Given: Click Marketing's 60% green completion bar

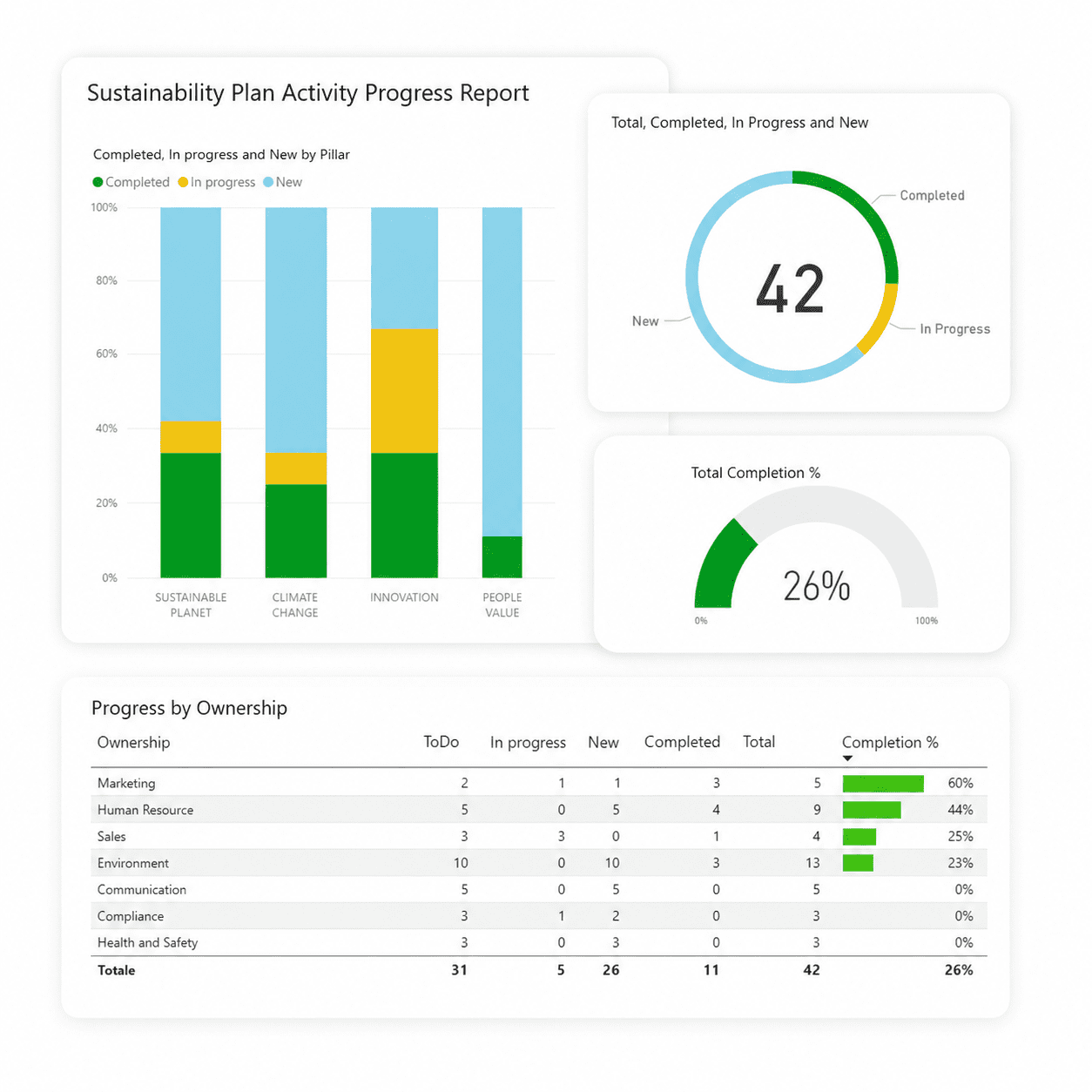Looking at the screenshot, I should coord(883,784).
